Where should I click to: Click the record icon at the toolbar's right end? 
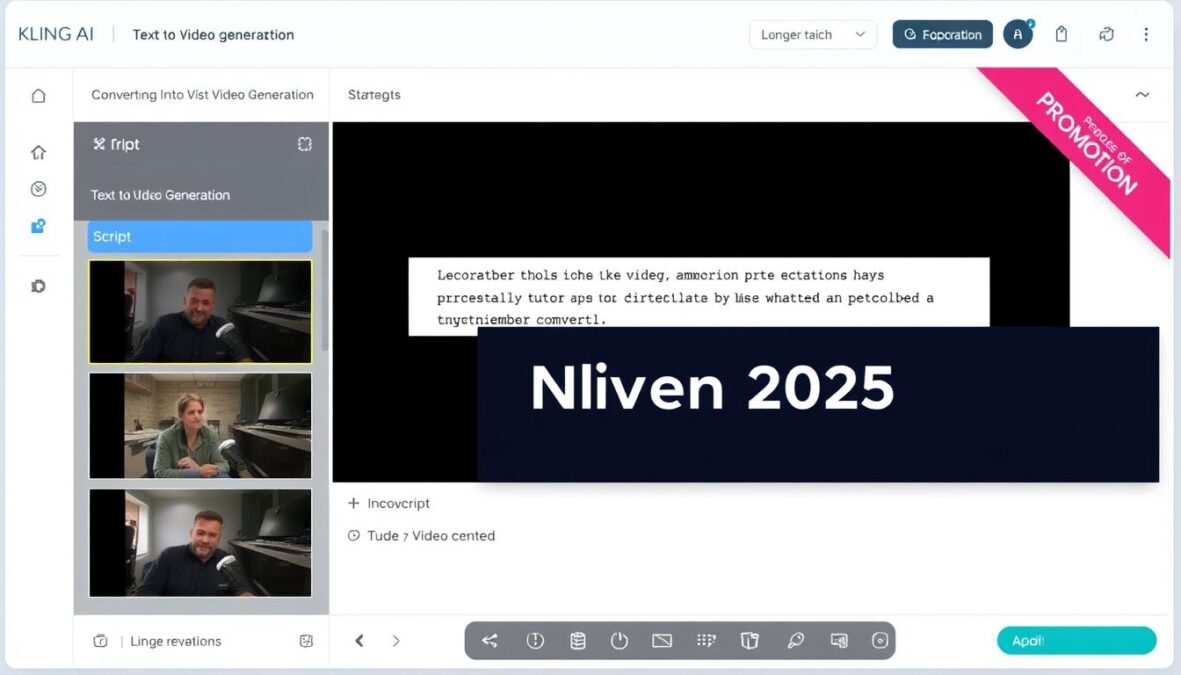pos(880,640)
